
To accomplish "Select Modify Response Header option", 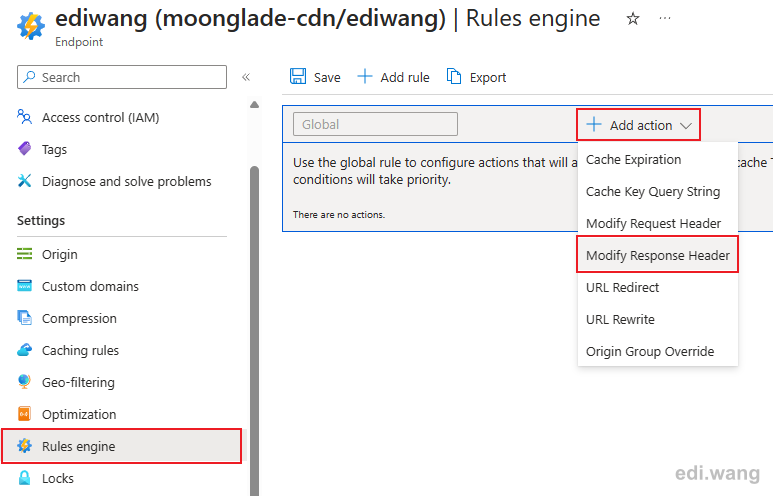I will 658,255.
